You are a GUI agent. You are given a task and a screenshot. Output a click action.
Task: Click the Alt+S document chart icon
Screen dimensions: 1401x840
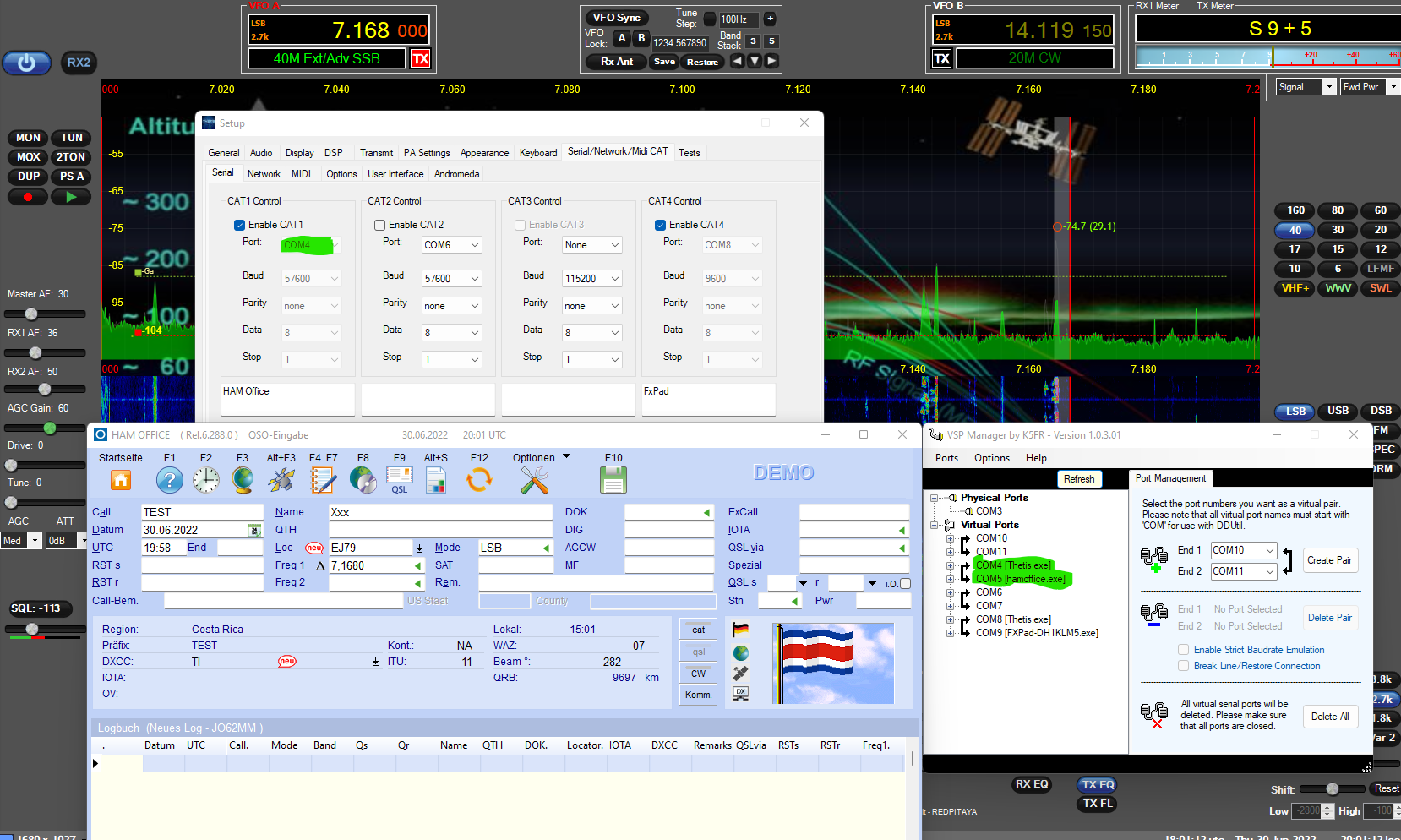tap(436, 480)
